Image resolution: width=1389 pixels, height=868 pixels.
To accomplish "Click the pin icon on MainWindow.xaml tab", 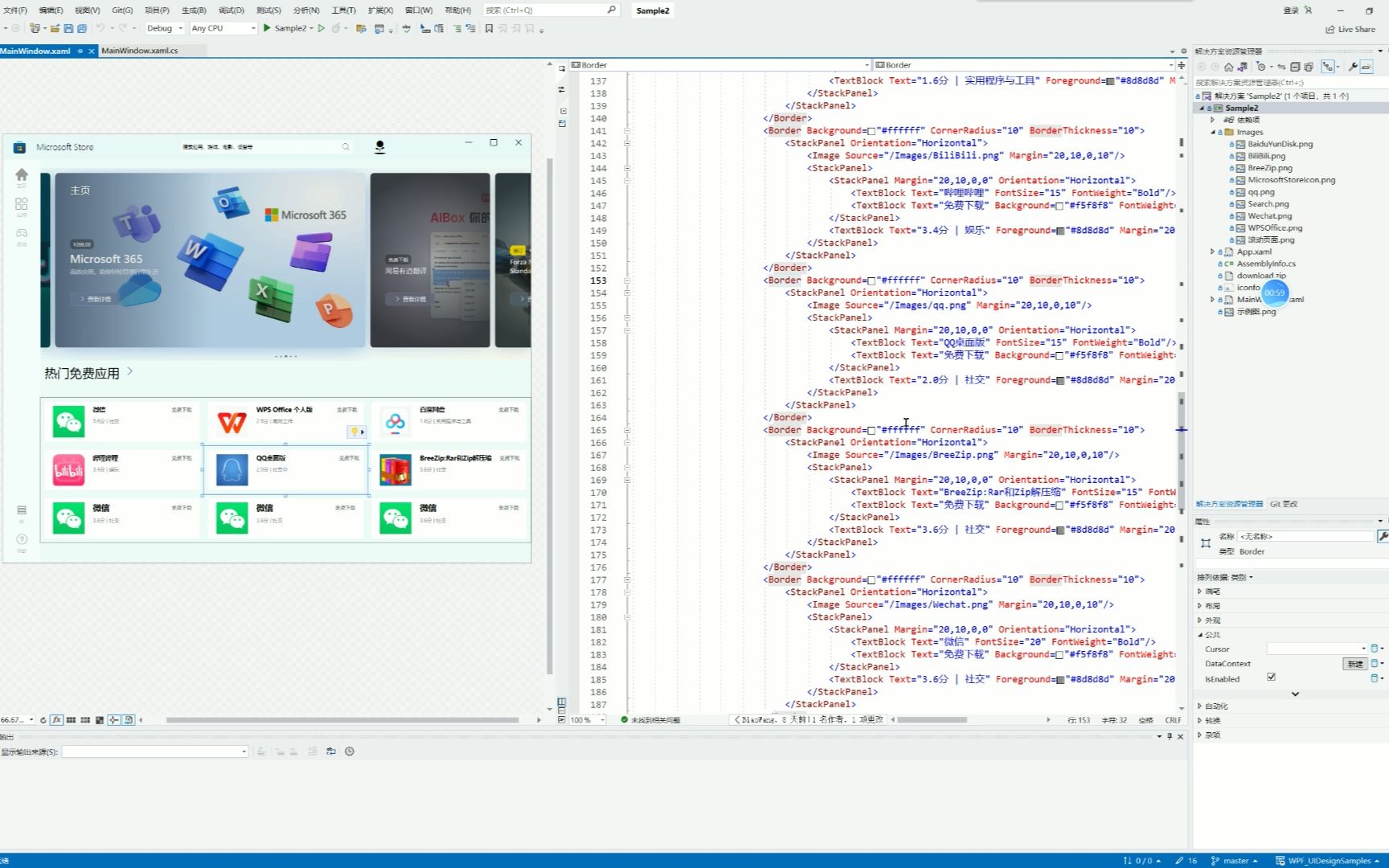I will coord(80,51).
